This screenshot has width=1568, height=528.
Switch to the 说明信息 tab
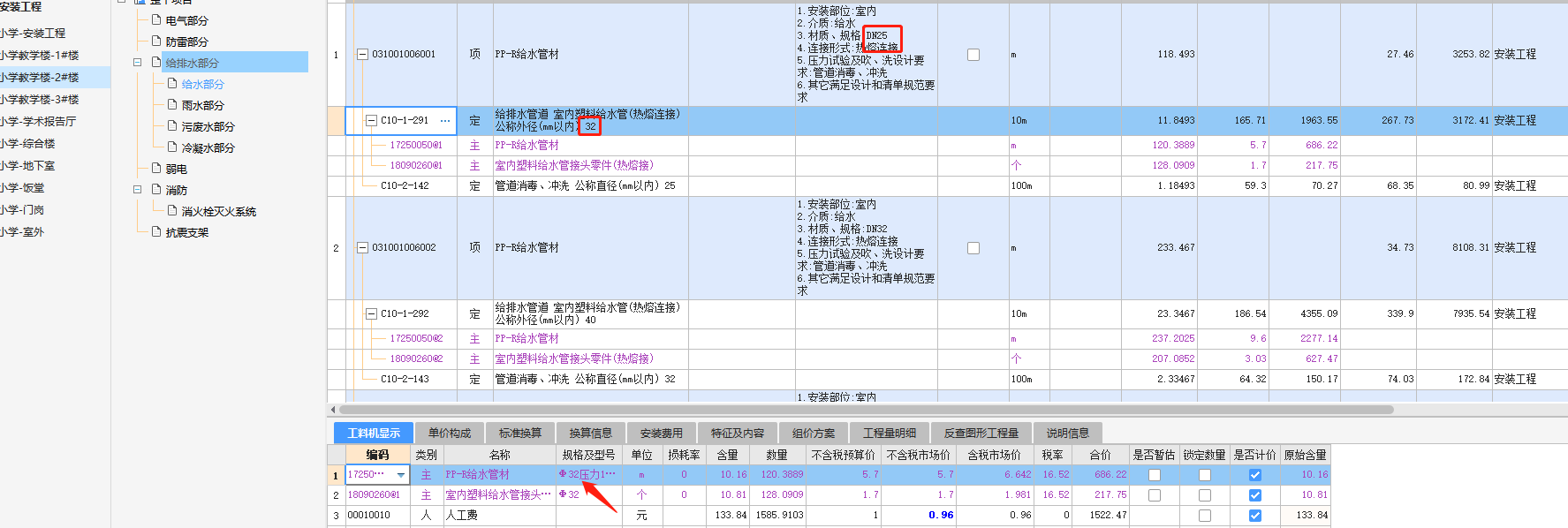(x=1067, y=433)
